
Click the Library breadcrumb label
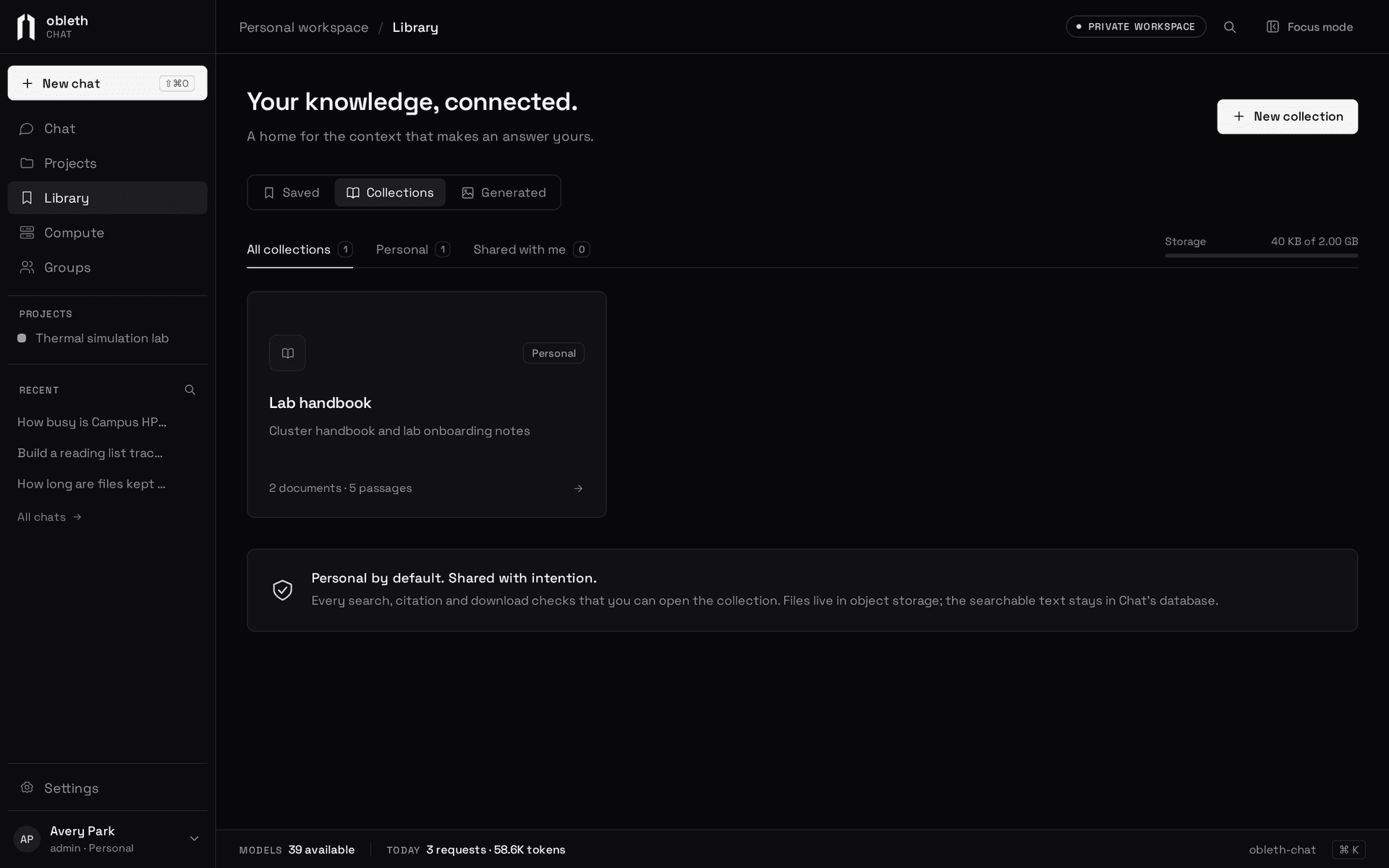[x=415, y=27]
